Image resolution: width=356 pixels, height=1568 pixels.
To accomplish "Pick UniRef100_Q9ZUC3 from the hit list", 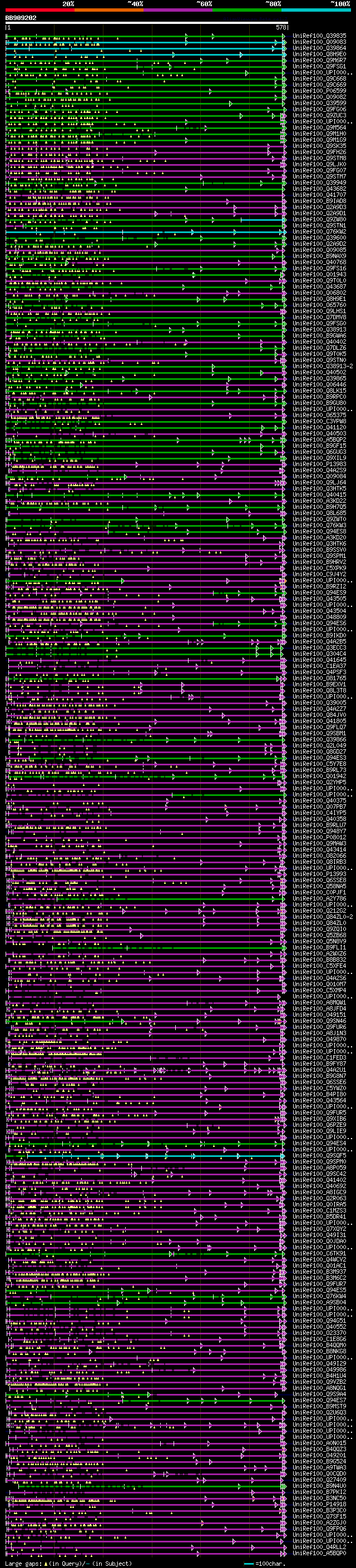I will (319, 116).
